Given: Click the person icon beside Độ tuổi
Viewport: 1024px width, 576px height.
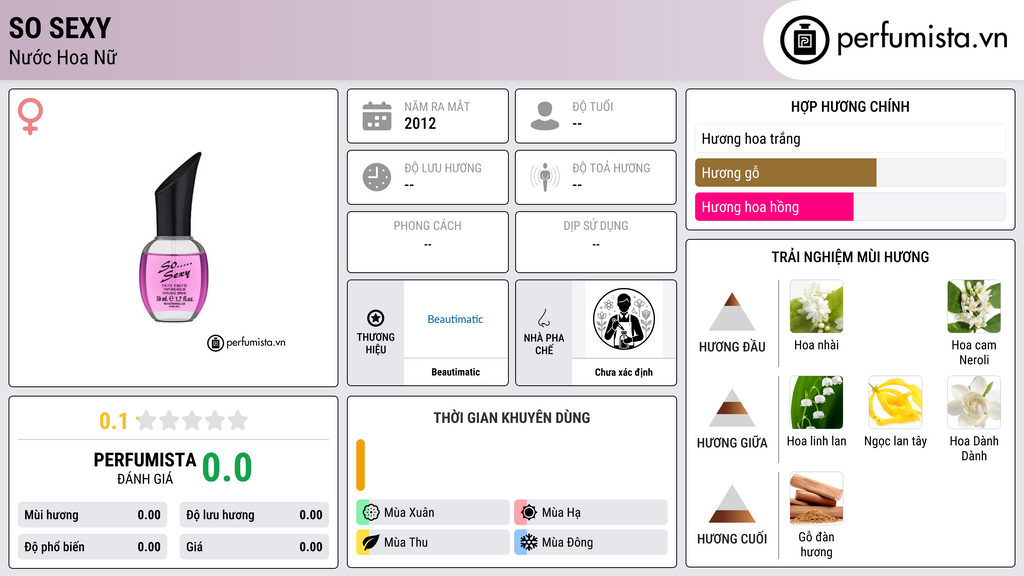Looking at the screenshot, I should coord(545,116).
